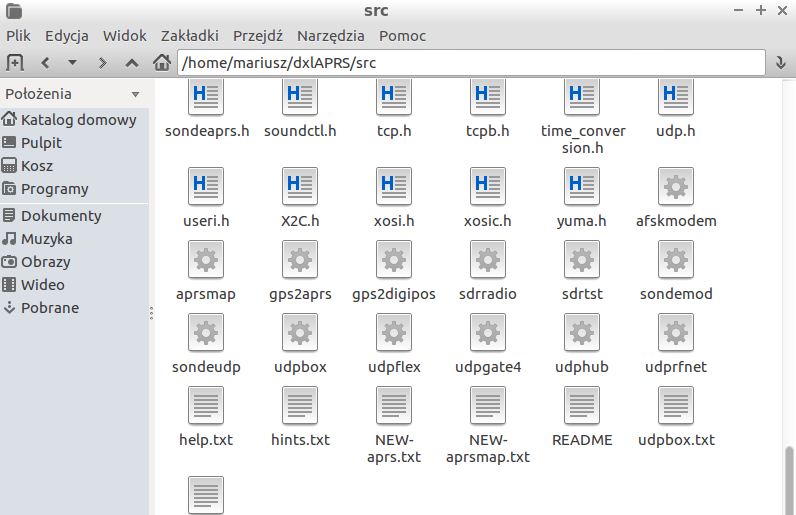Open Dokumenty in sidebar
796x515 pixels.
74,216
